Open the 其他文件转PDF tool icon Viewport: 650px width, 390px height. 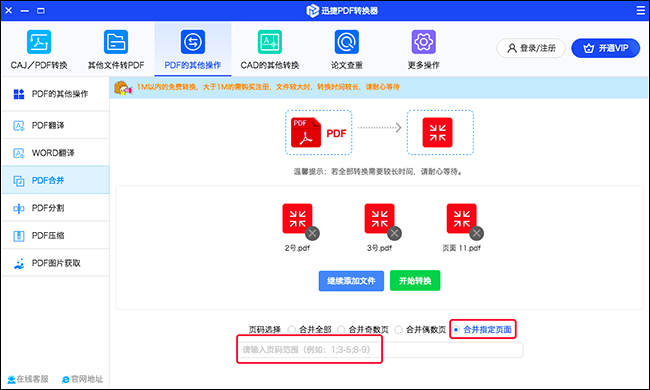point(116,42)
